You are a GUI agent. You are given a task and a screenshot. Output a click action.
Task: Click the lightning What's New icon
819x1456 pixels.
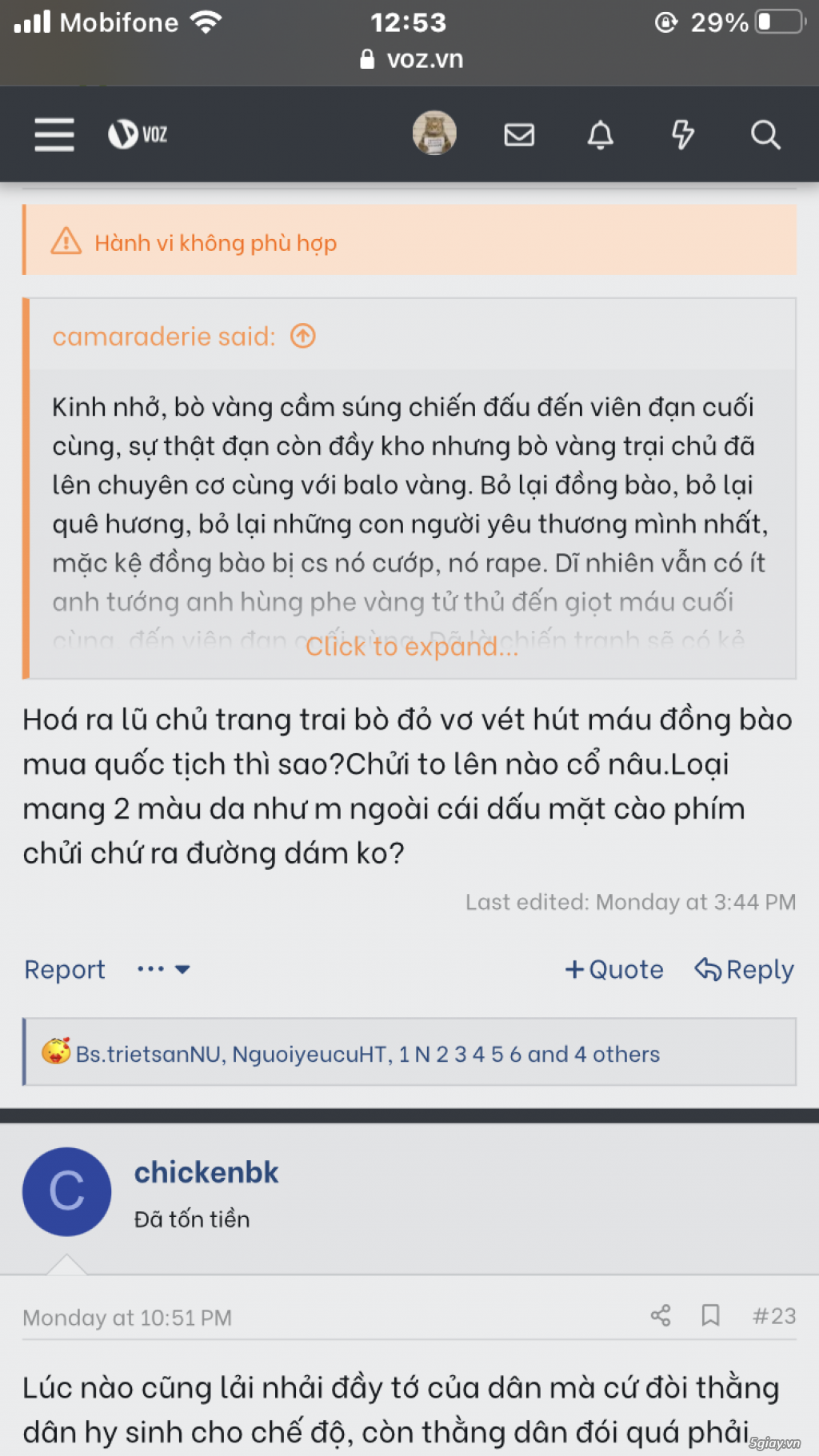tap(682, 134)
